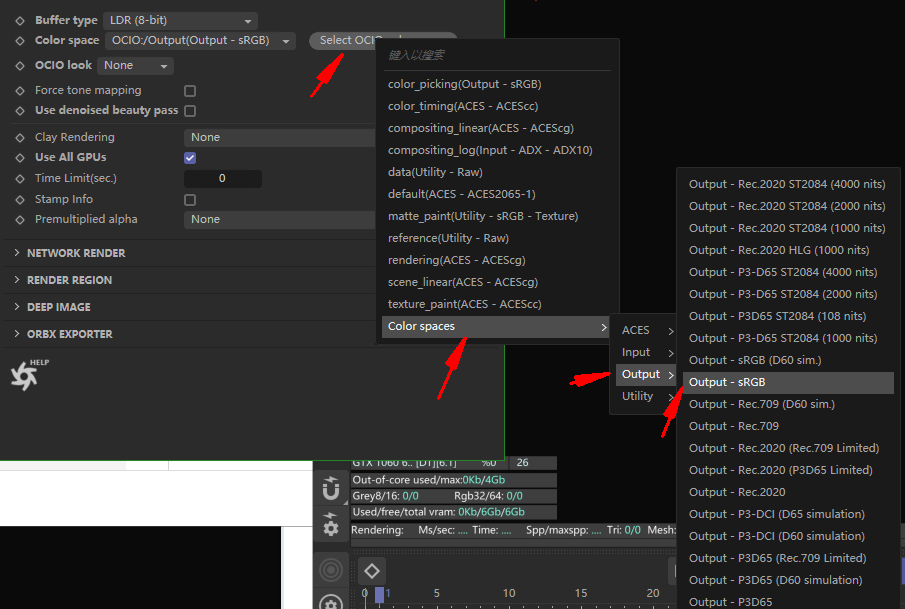Click the diamond icon beside Time Limit(sec.)

(20, 179)
